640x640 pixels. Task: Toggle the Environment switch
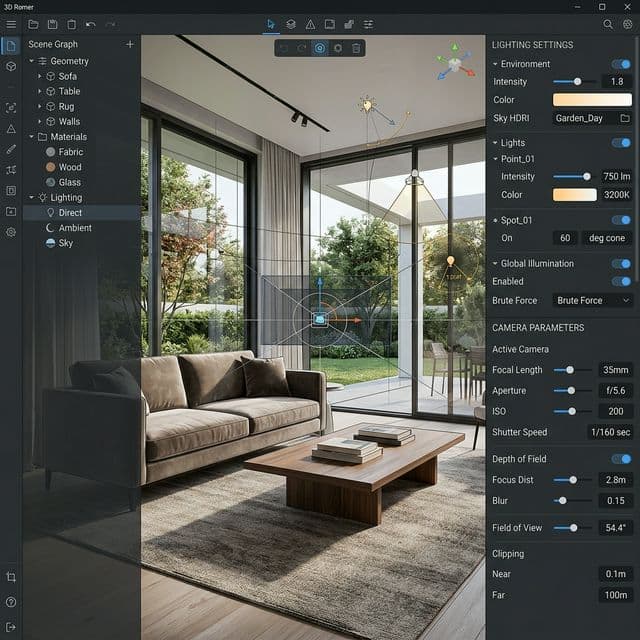click(x=621, y=64)
